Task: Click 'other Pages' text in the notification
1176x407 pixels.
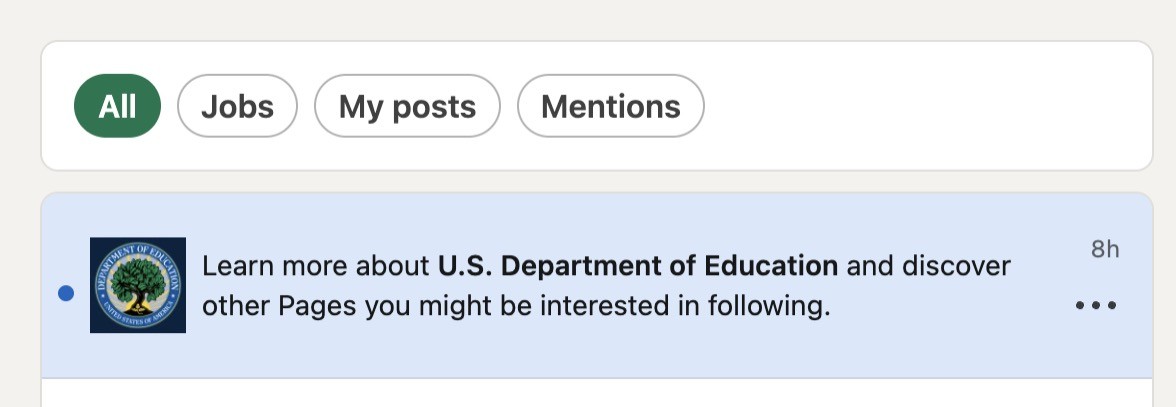Action: (259, 305)
